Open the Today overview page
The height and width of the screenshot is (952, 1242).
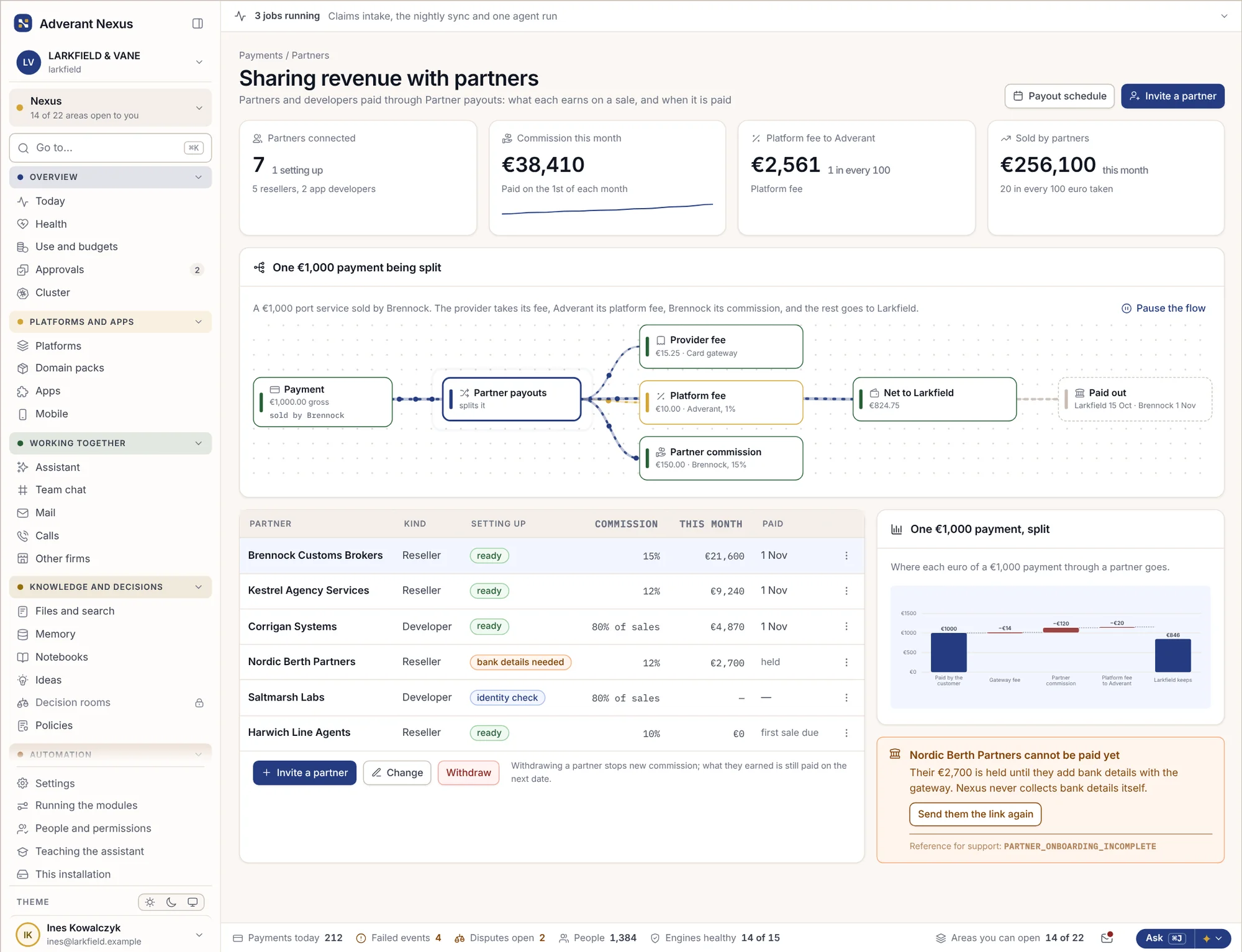click(x=111, y=201)
